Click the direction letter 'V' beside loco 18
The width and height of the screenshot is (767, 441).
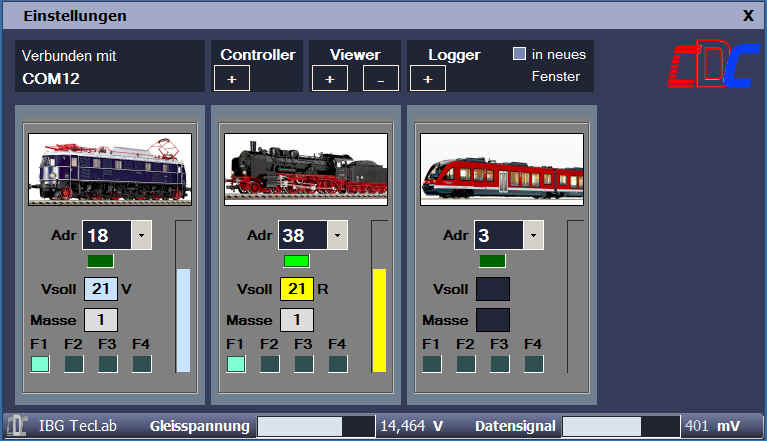(x=126, y=289)
